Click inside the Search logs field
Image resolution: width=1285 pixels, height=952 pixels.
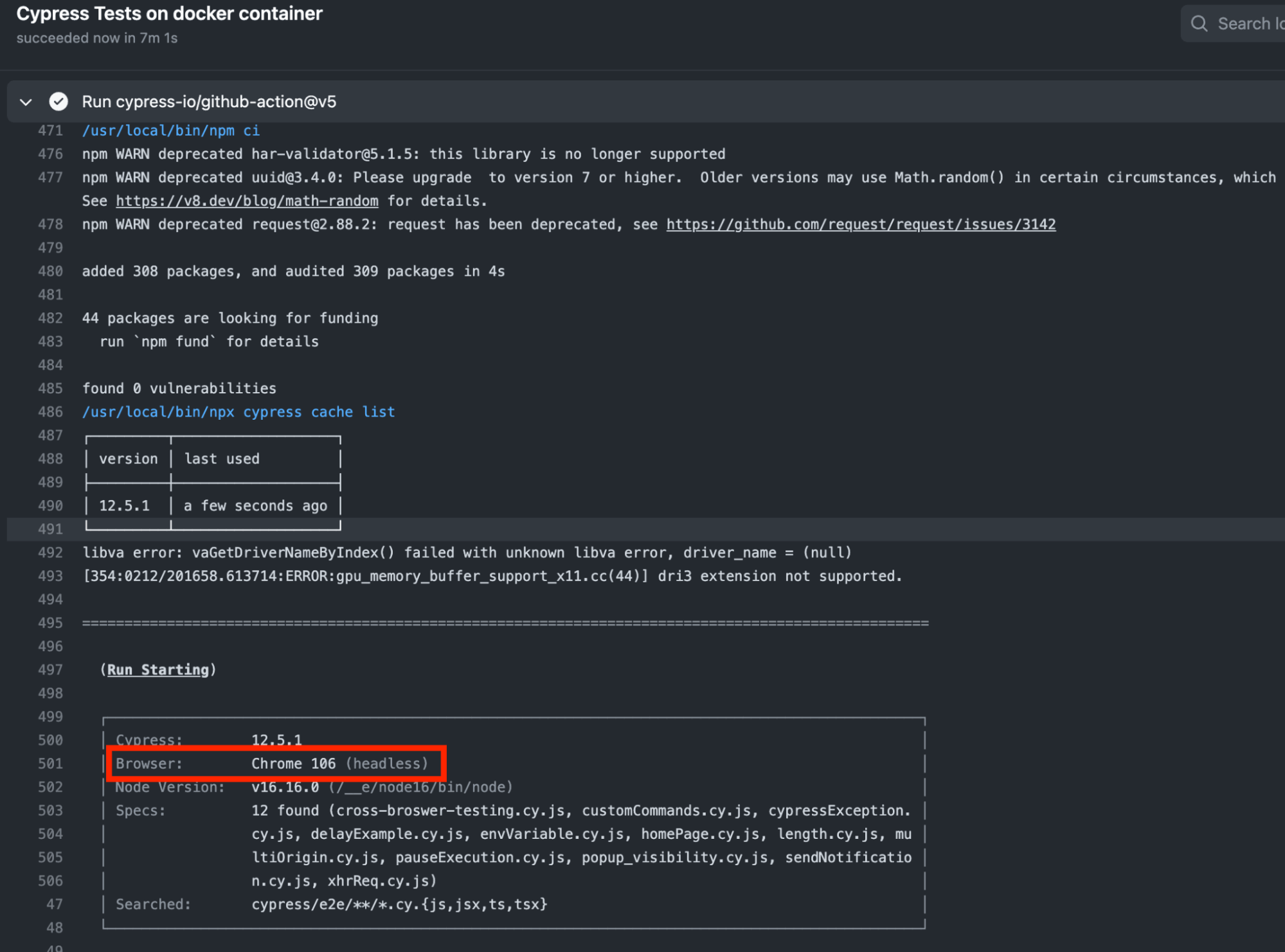coord(1247,23)
